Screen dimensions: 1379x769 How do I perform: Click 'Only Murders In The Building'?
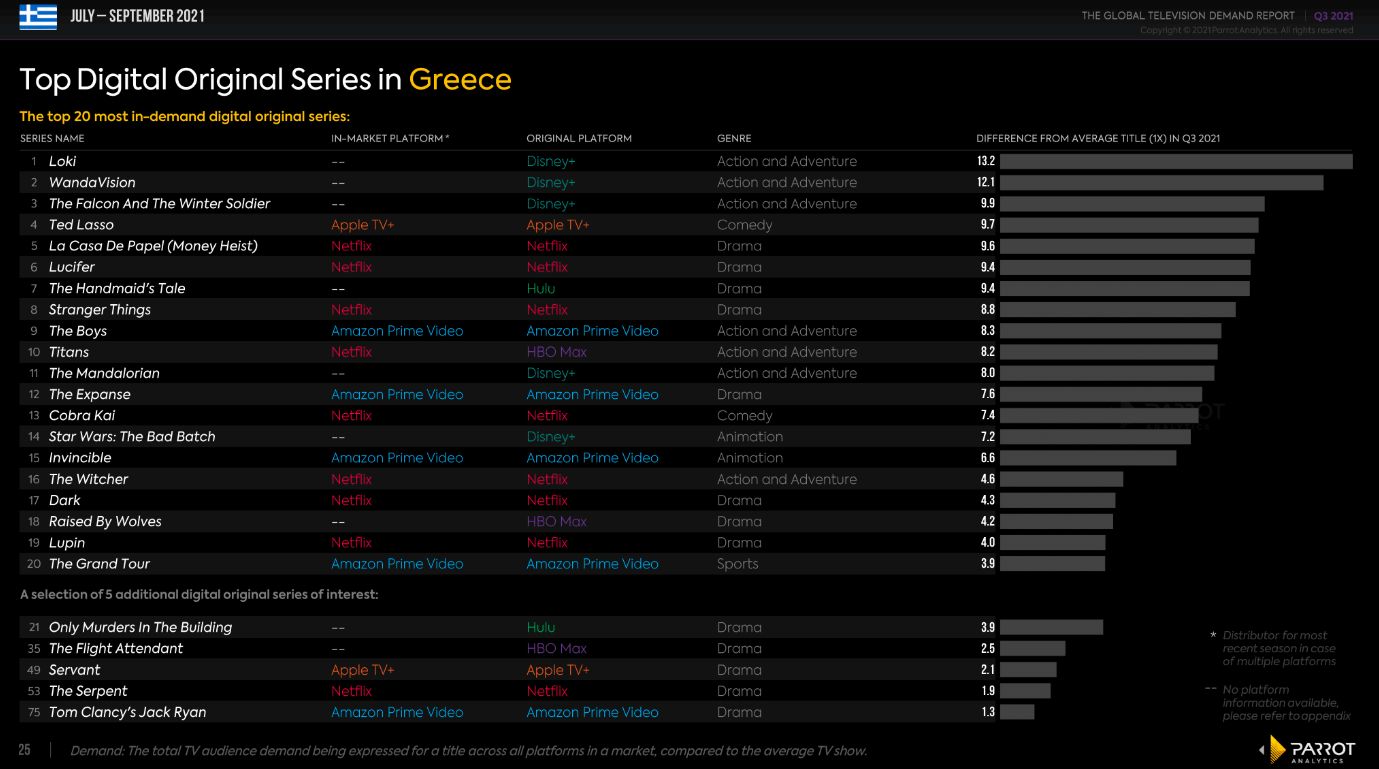[x=140, y=627]
